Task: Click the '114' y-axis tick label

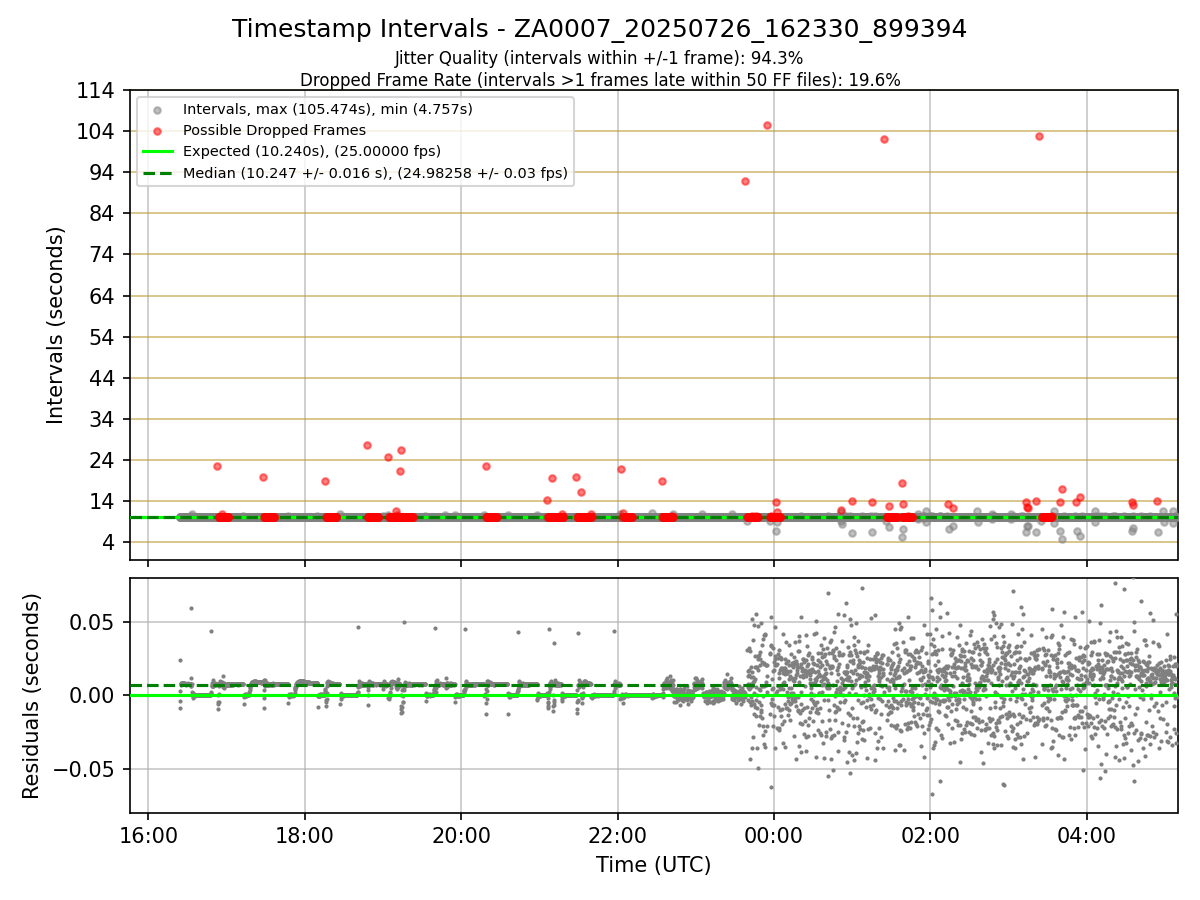Action: [98, 91]
